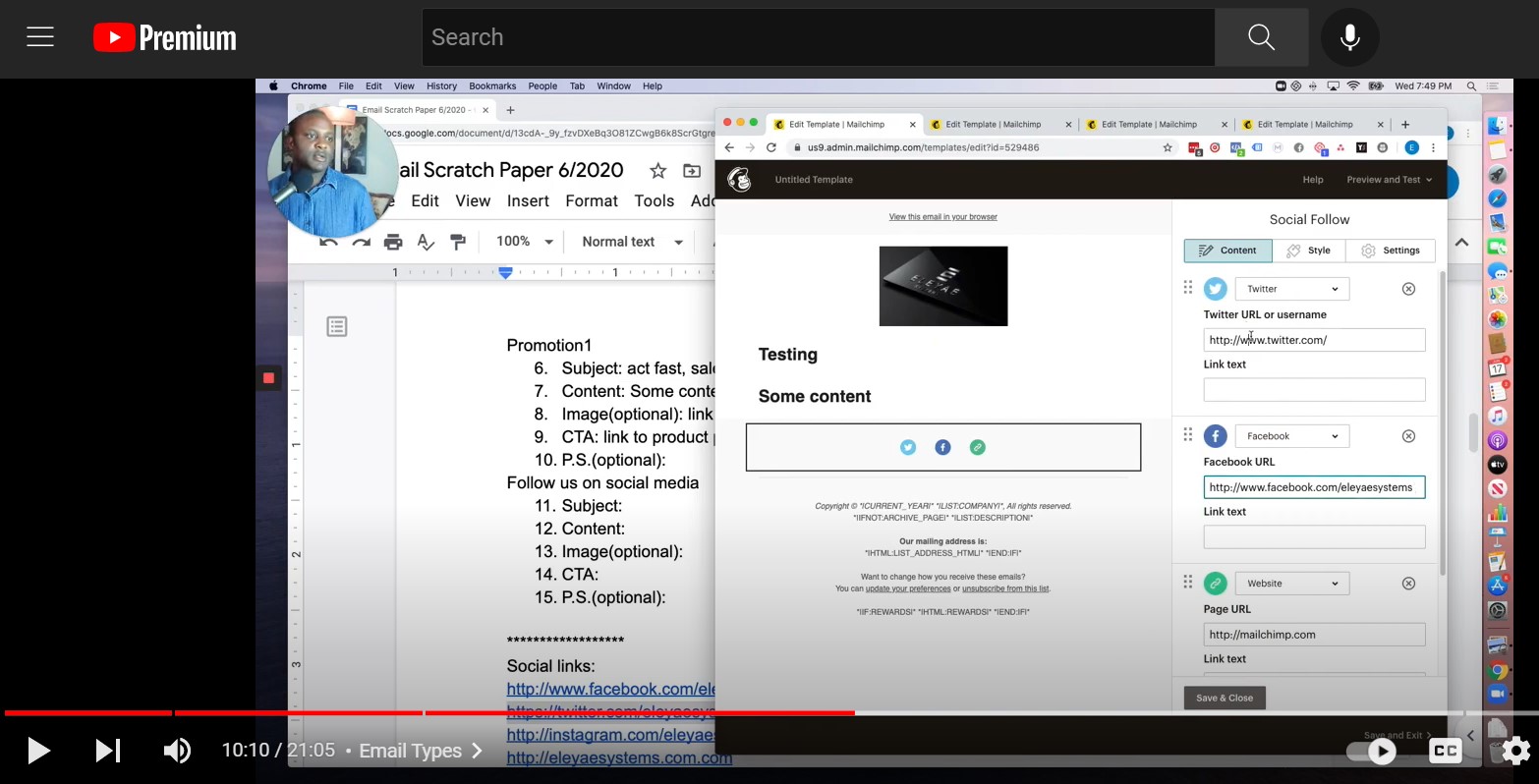
Task: Mute the video using the speaker icon
Action: (177, 751)
